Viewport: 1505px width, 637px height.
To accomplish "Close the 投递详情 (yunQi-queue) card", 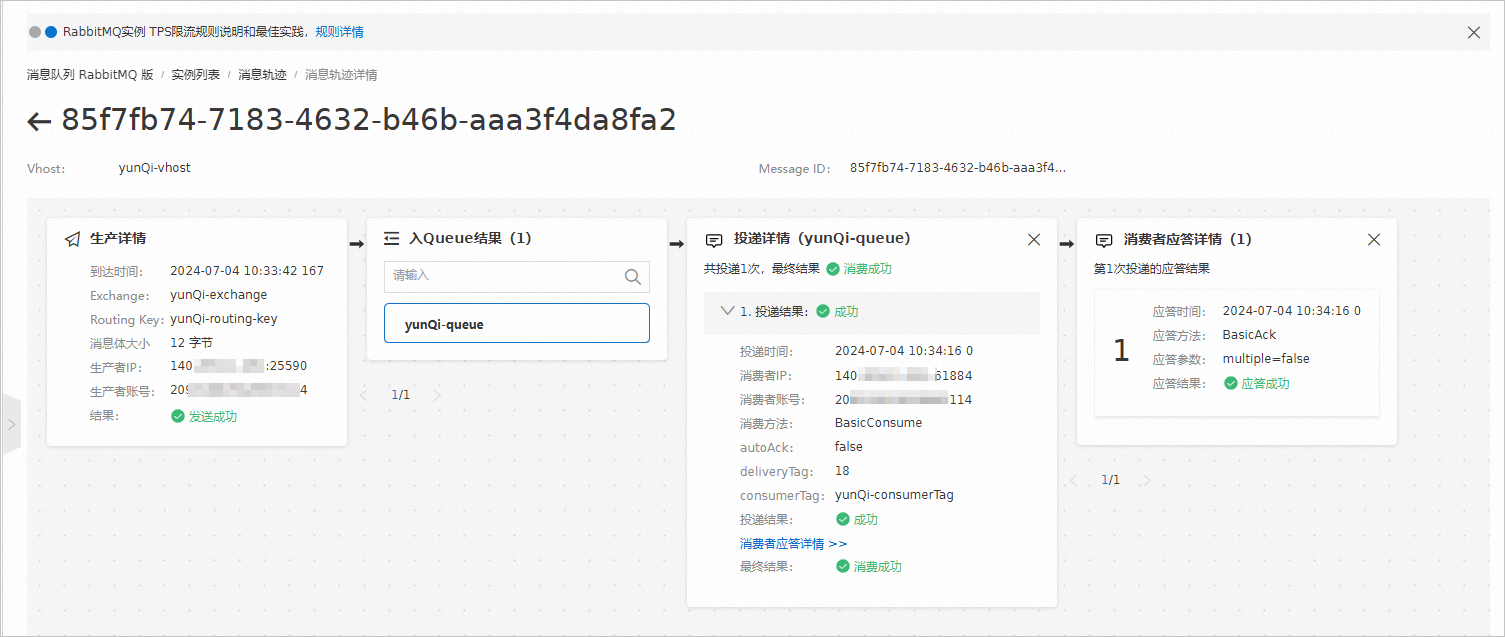I will 1034,240.
